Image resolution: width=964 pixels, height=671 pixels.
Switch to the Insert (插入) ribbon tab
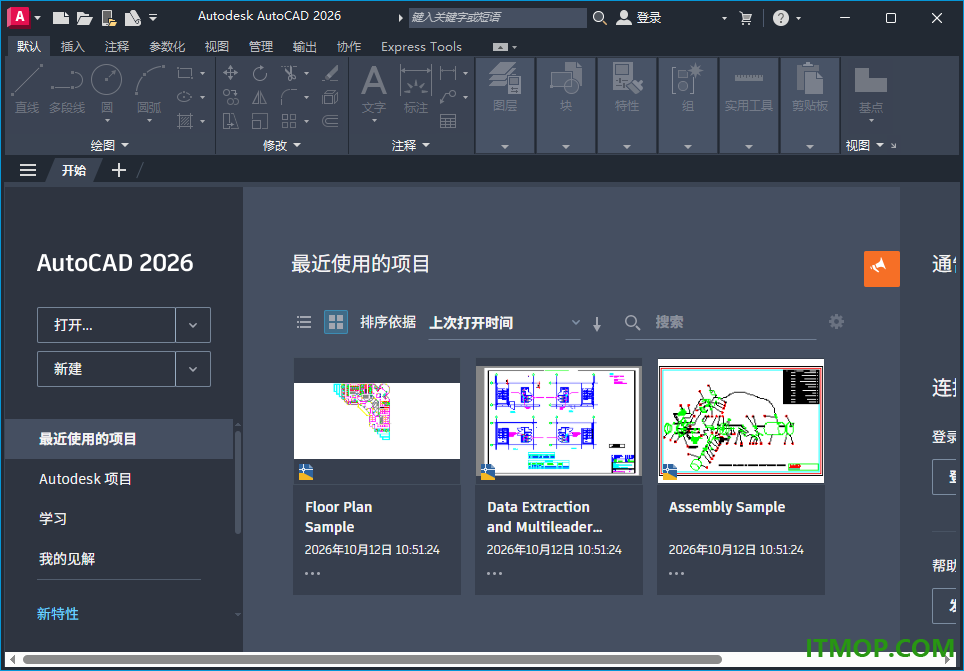pyautogui.click(x=73, y=47)
